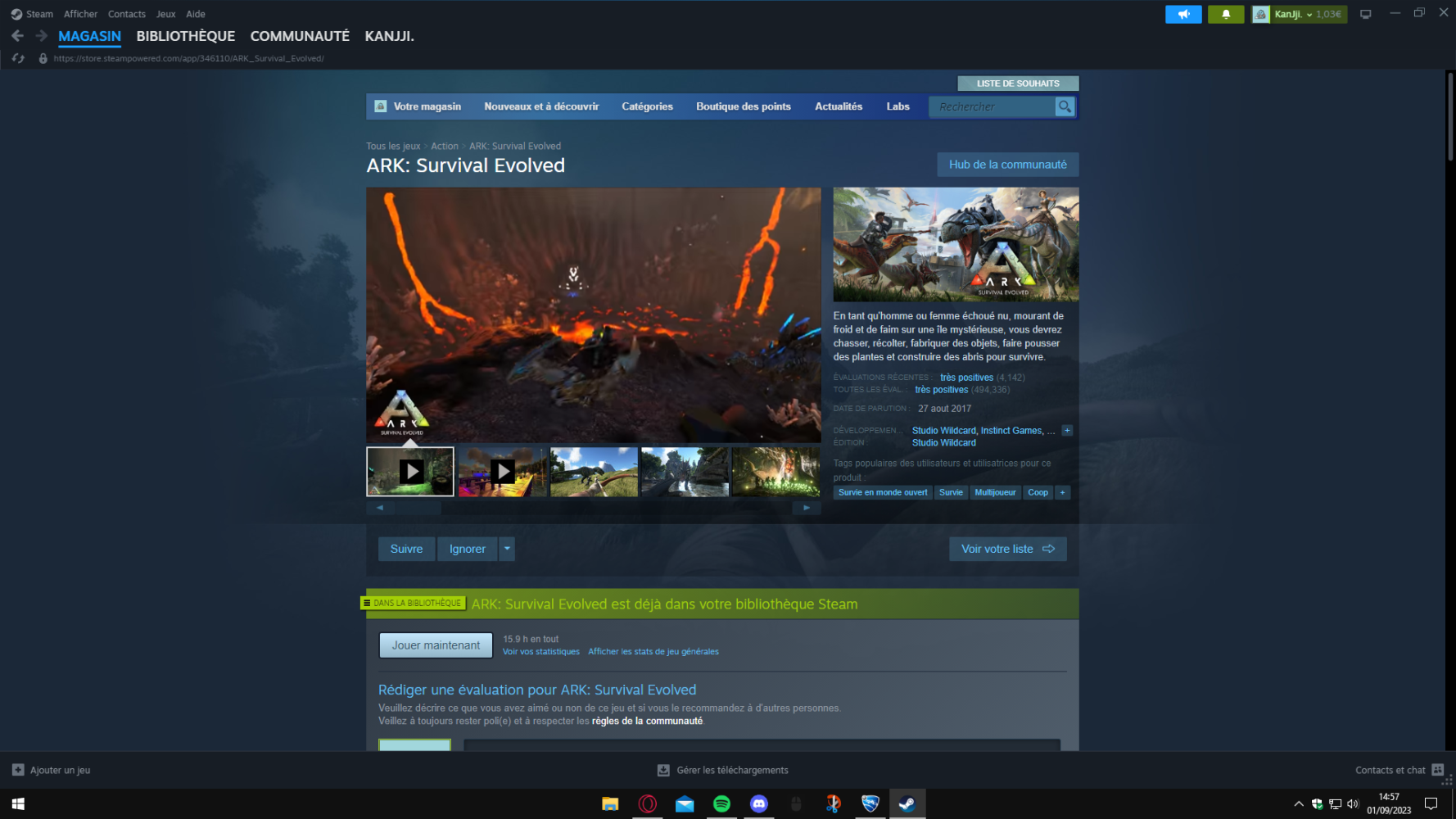Open the Afficher menu

tap(80, 14)
